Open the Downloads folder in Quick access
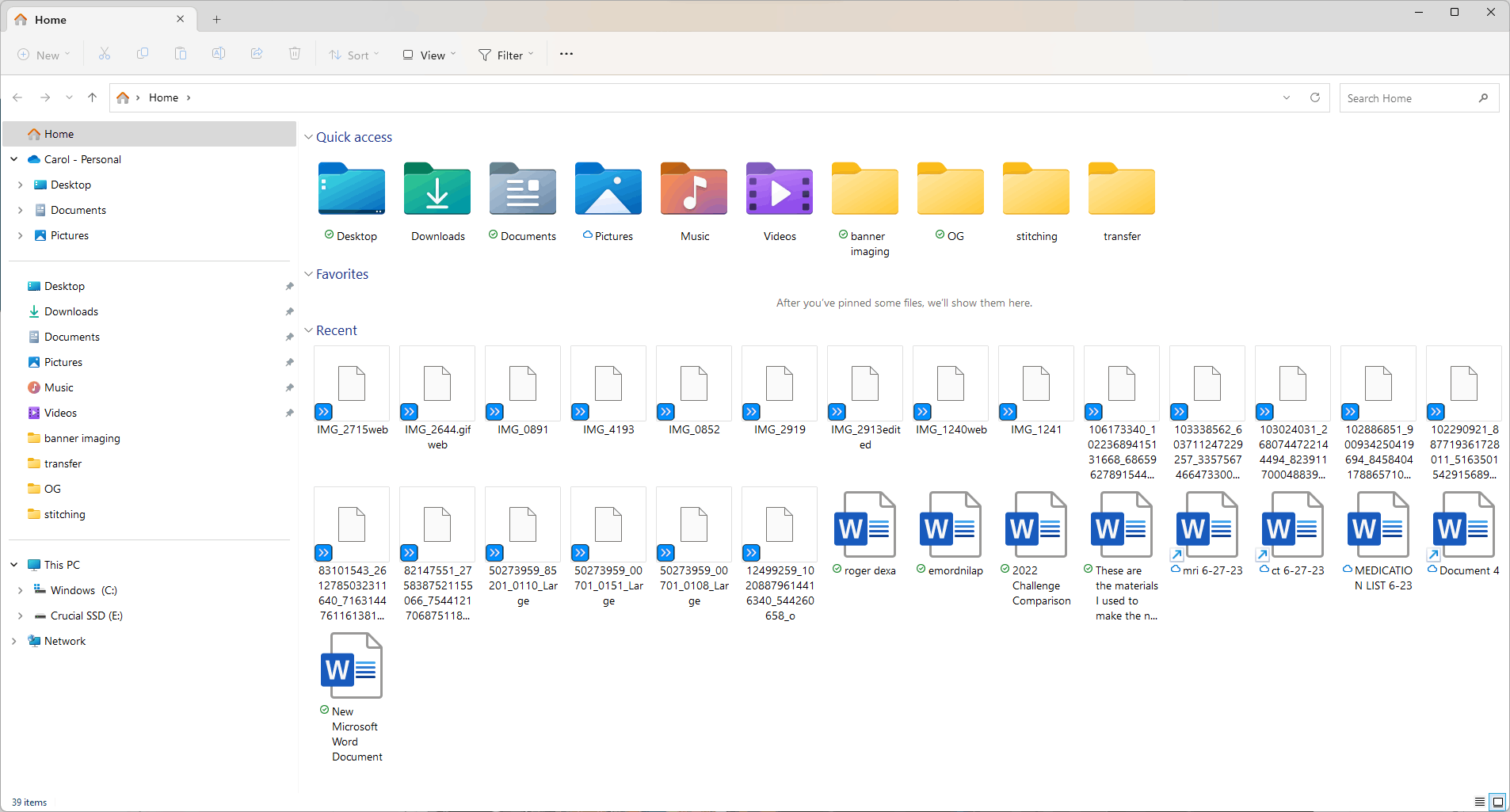Viewport: 1510px width, 812px height. coord(437,202)
